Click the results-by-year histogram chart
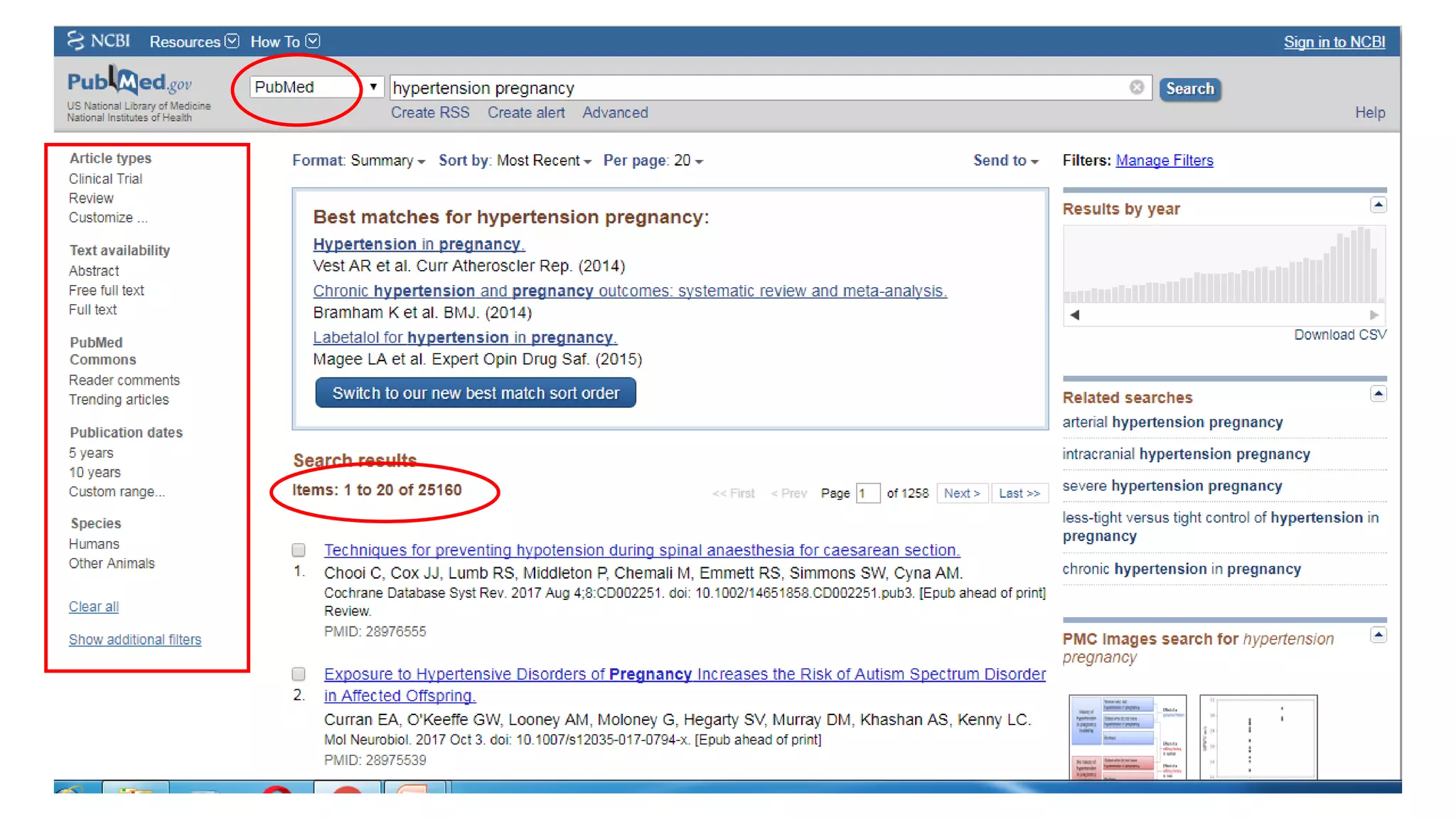Image resolution: width=1456 pixels, height=819 pixels. tap(1224, 265)
